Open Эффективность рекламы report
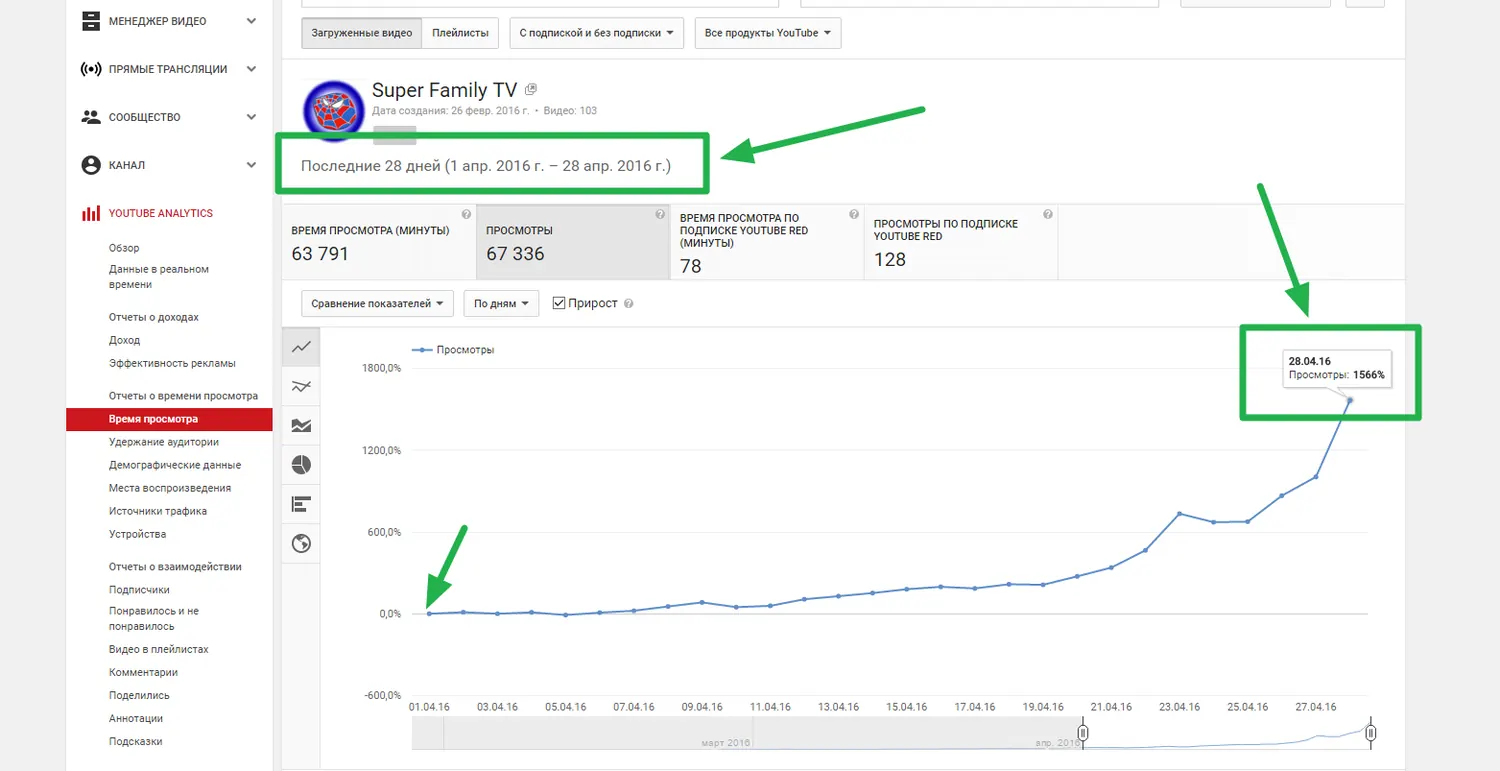The height and width of the screenshot is (771, 1500). (x=172, y=363)
